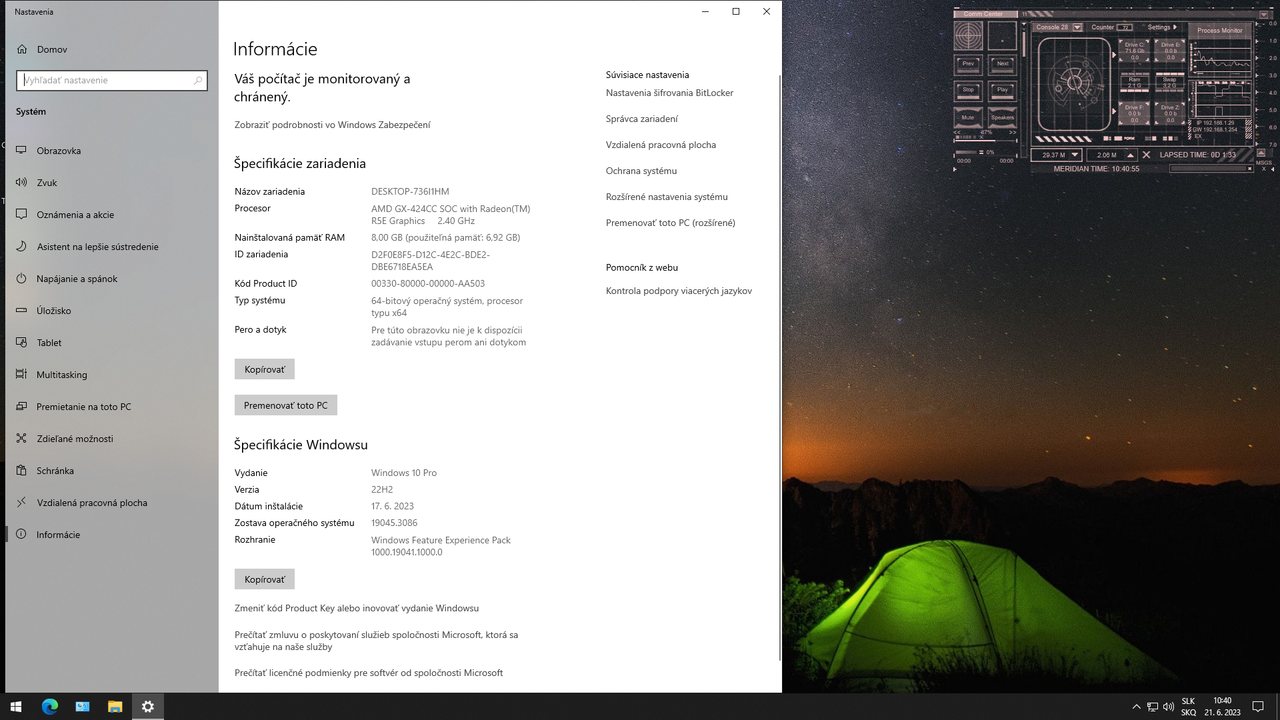Open the Mail app on the taskbar
This screenshot has height=720, width=1280.
(82, 706)
